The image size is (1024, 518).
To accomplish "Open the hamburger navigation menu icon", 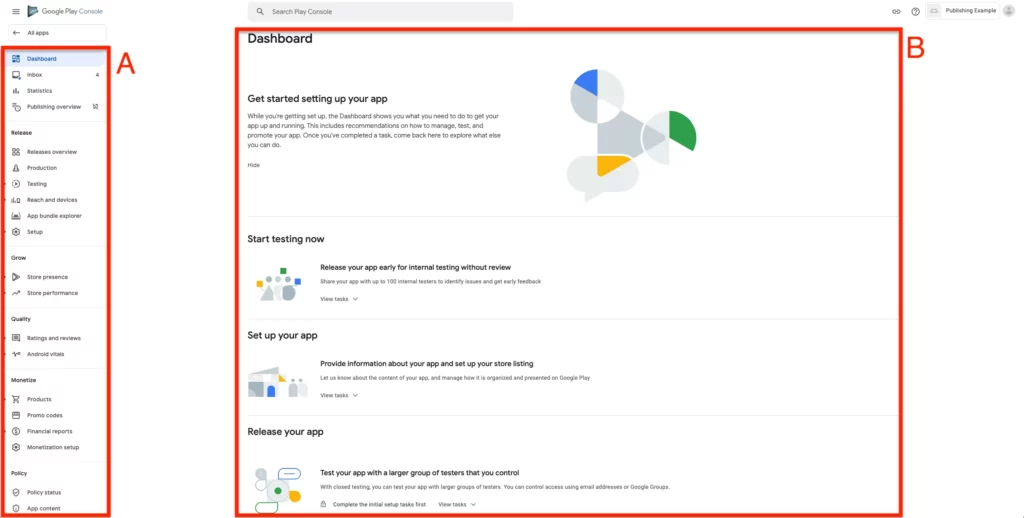I will (16, 12).
